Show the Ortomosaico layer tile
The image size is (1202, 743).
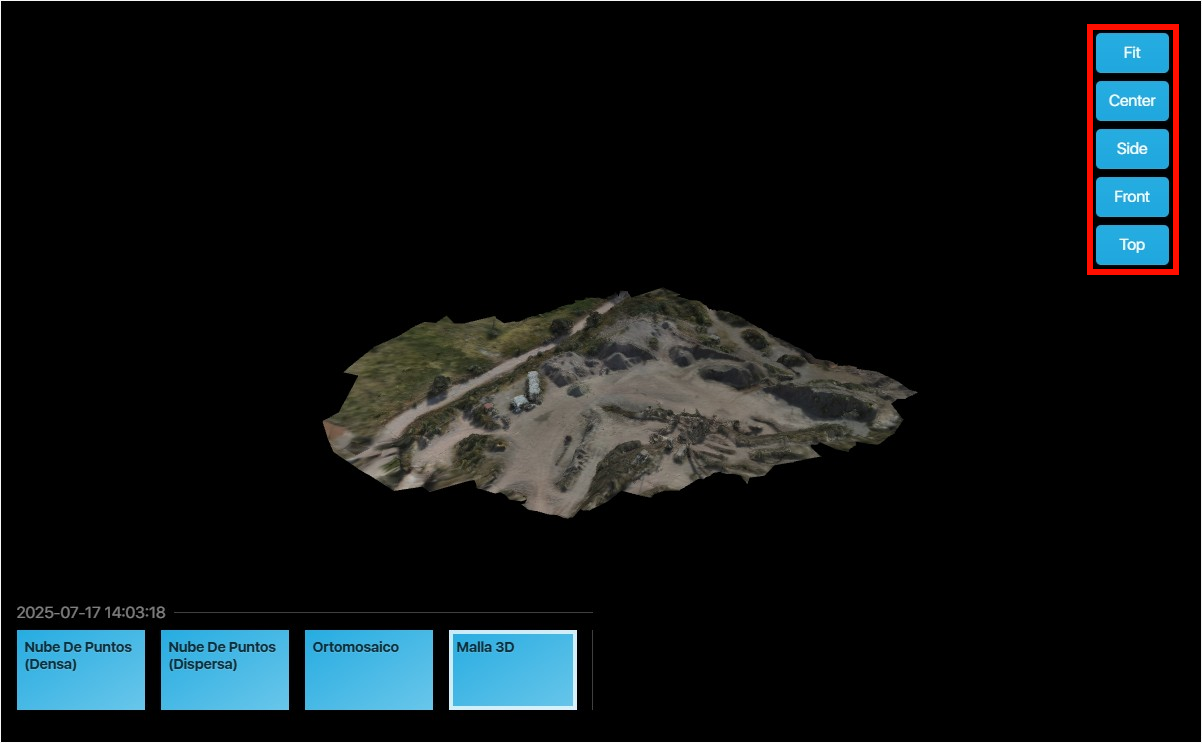[369, 670]
